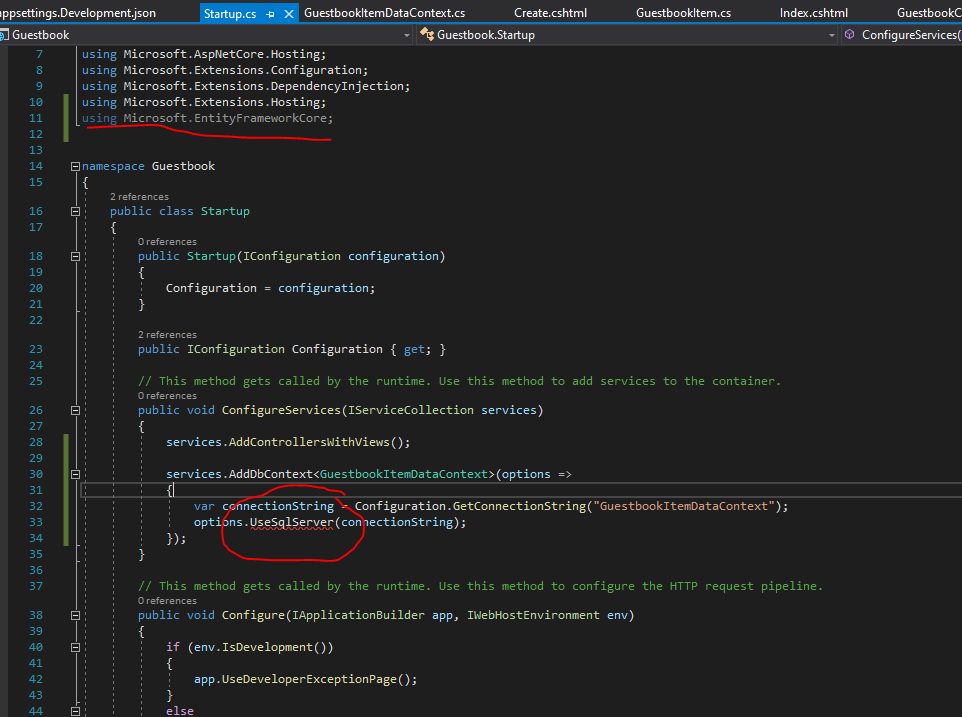Collapse the if env.IsDevelopment block
Screen dimensions: 962x717
(x=75, y=647)
